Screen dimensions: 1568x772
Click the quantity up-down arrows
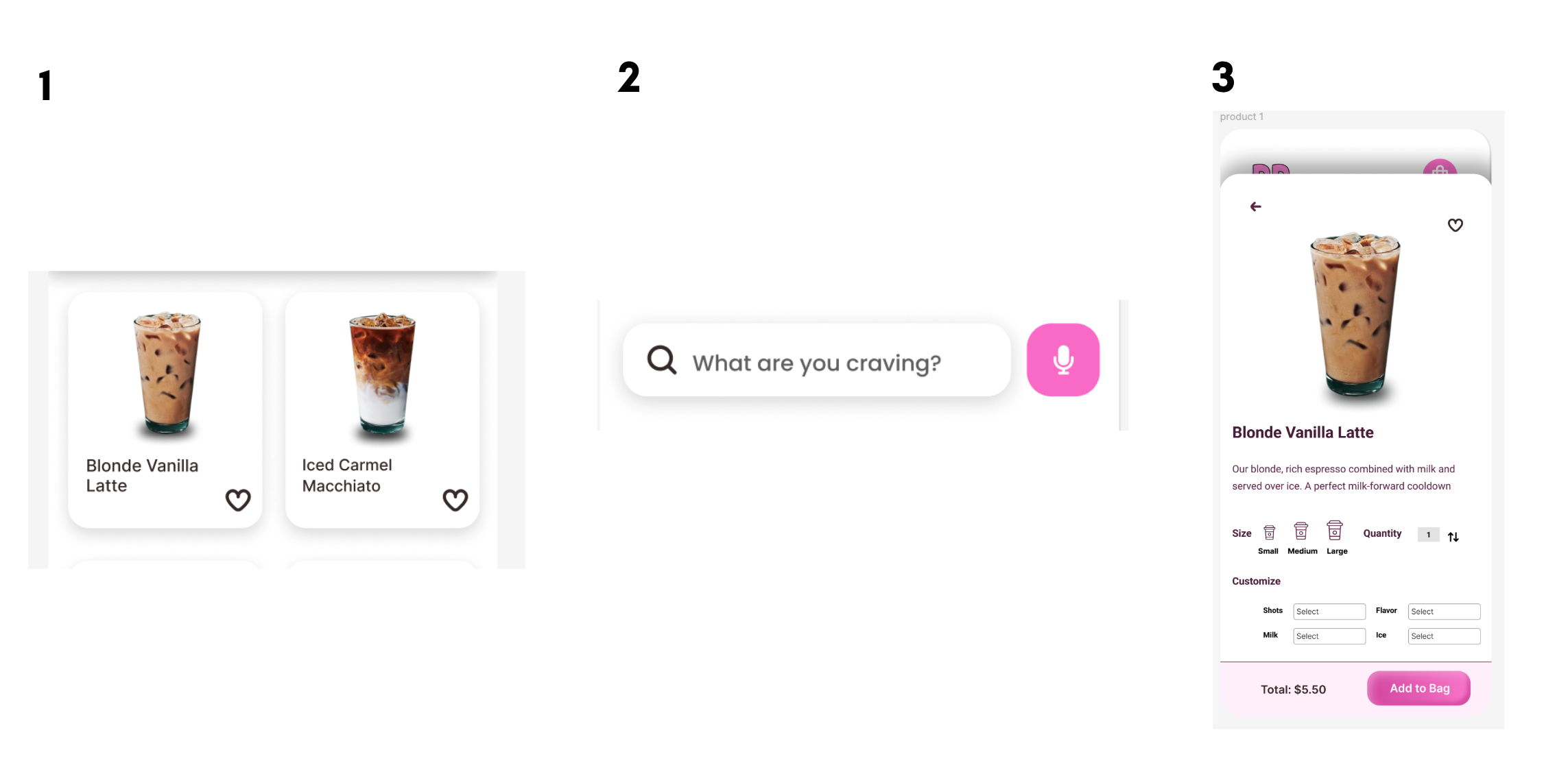click(x=1453, y=537)
